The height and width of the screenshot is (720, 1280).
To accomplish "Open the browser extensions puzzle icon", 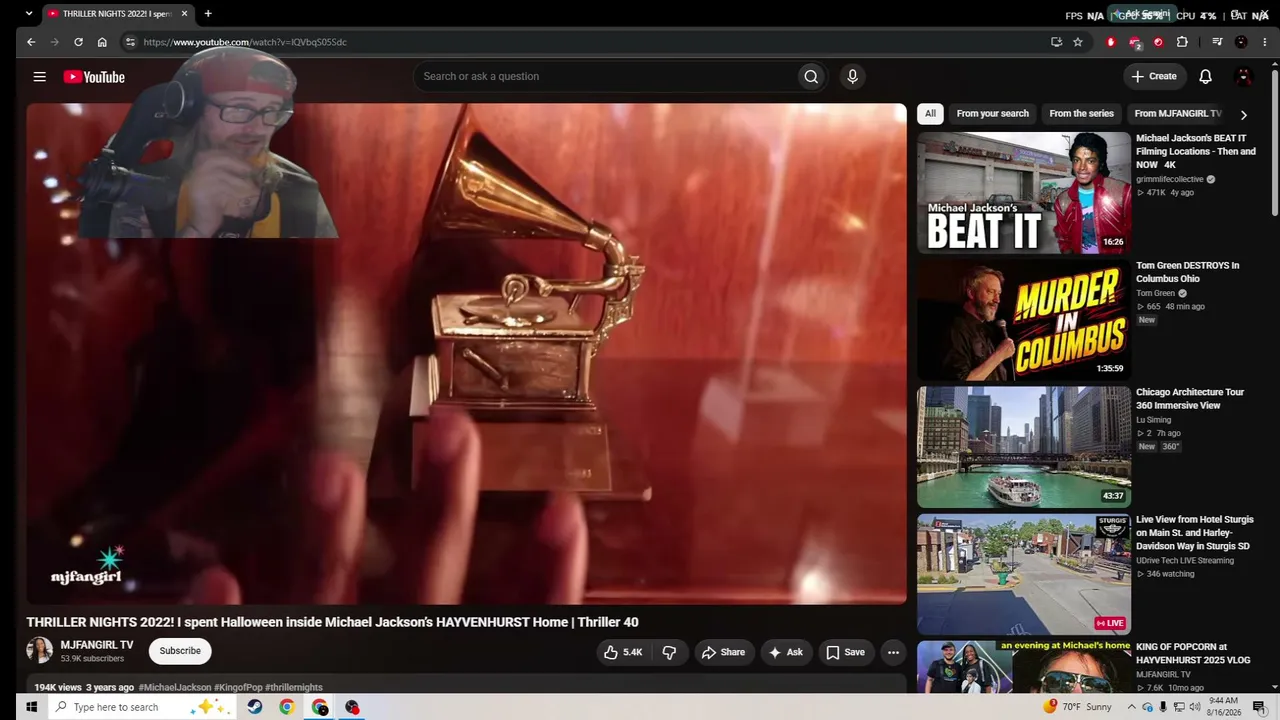I will 1182,42.
